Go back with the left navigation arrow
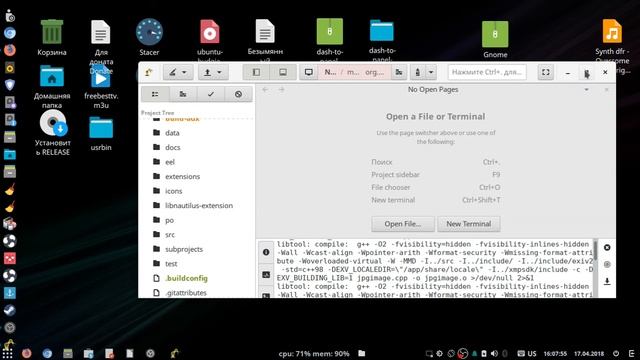 (x=265, y=89)
